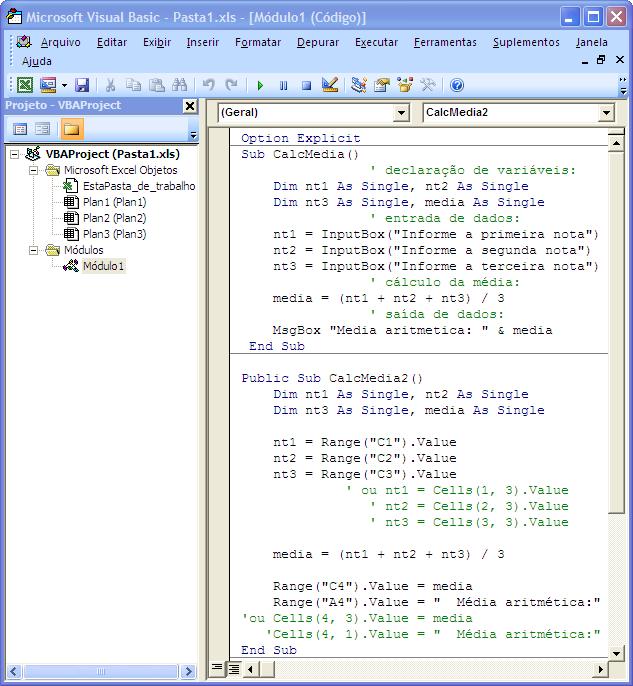Open Visual Basic Help question mark icon
The width and height of the screenshot is (633, 686).
click(457, 85)
